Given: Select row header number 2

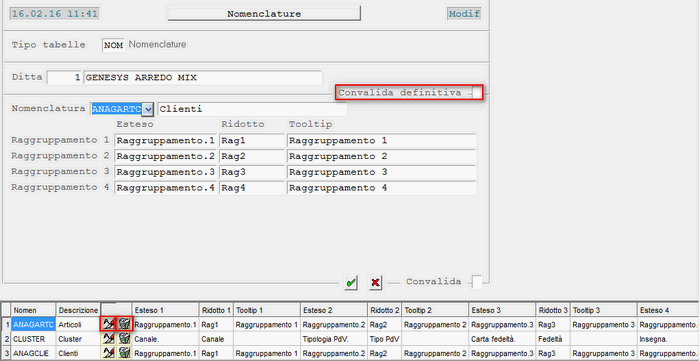Looking at the screenshot, I should [x=7, y=339].
